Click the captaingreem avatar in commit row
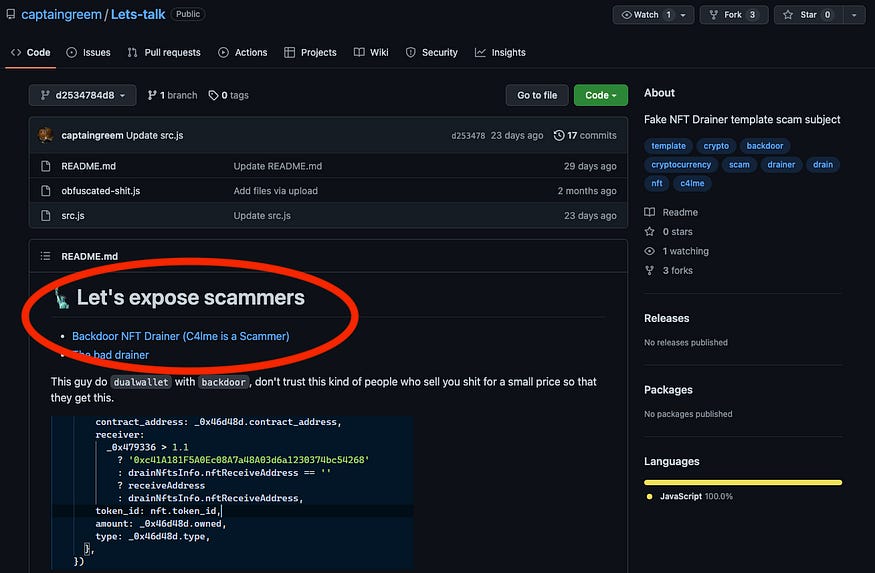Image resolution: width=875 pixels, height=573 pixels. click(x=46, y=135)
